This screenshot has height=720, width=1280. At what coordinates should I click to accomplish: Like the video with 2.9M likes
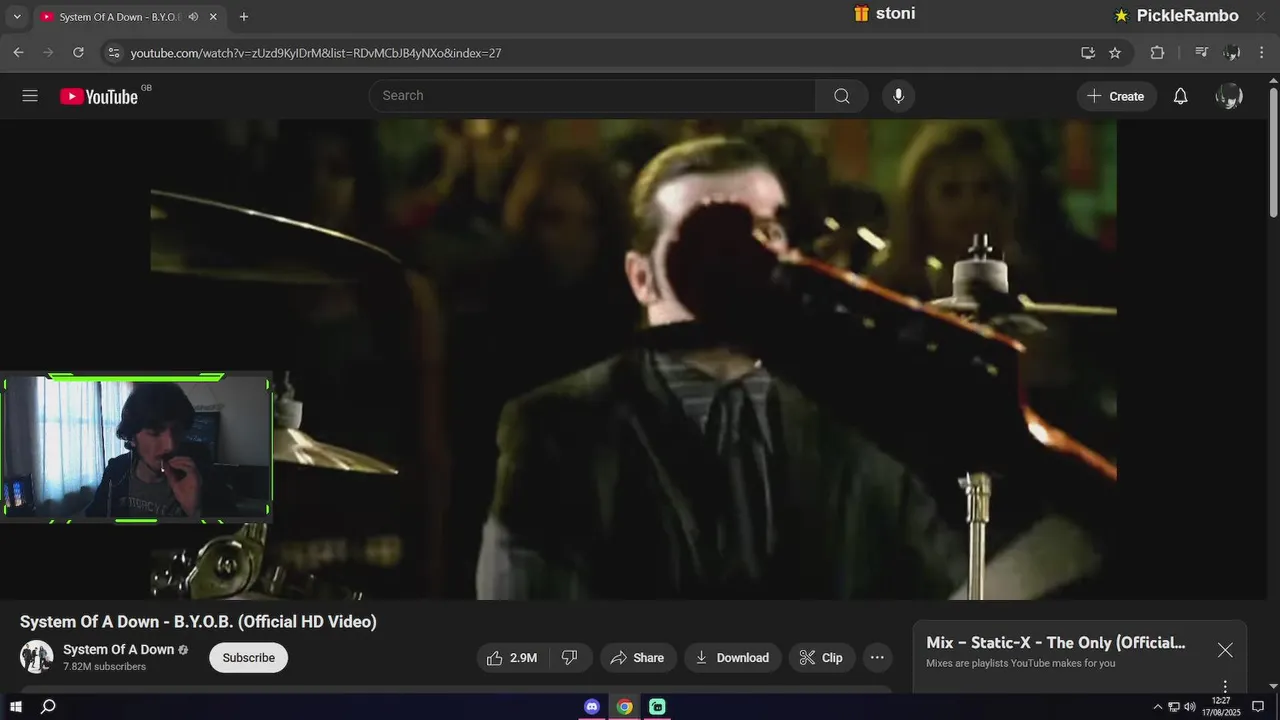click(513, 658)
